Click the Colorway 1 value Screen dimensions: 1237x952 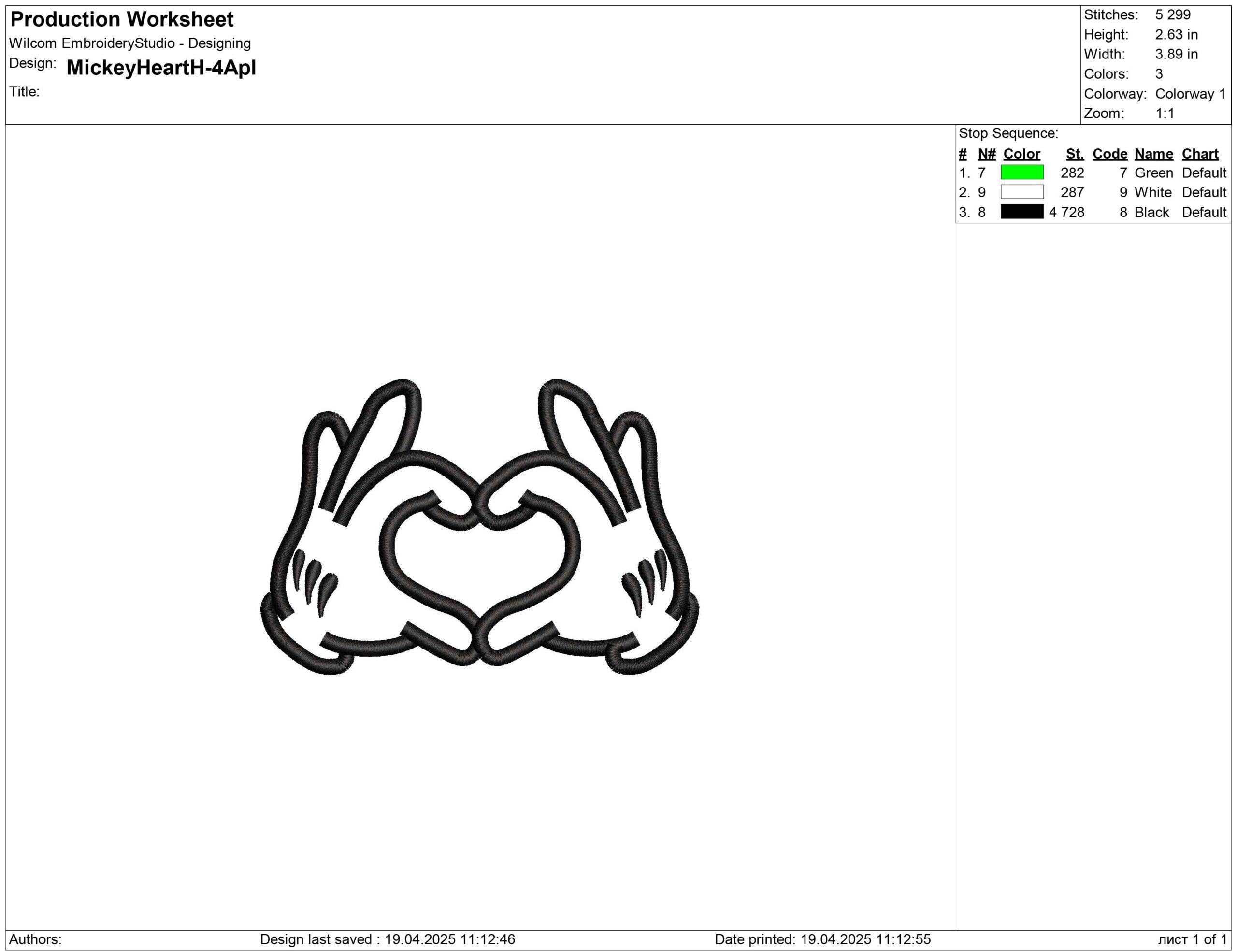(1190, 93)
